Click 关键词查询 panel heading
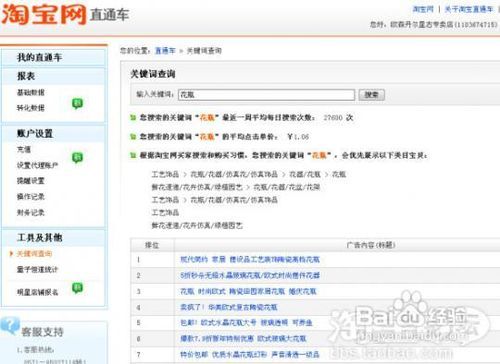 (153, 74)
